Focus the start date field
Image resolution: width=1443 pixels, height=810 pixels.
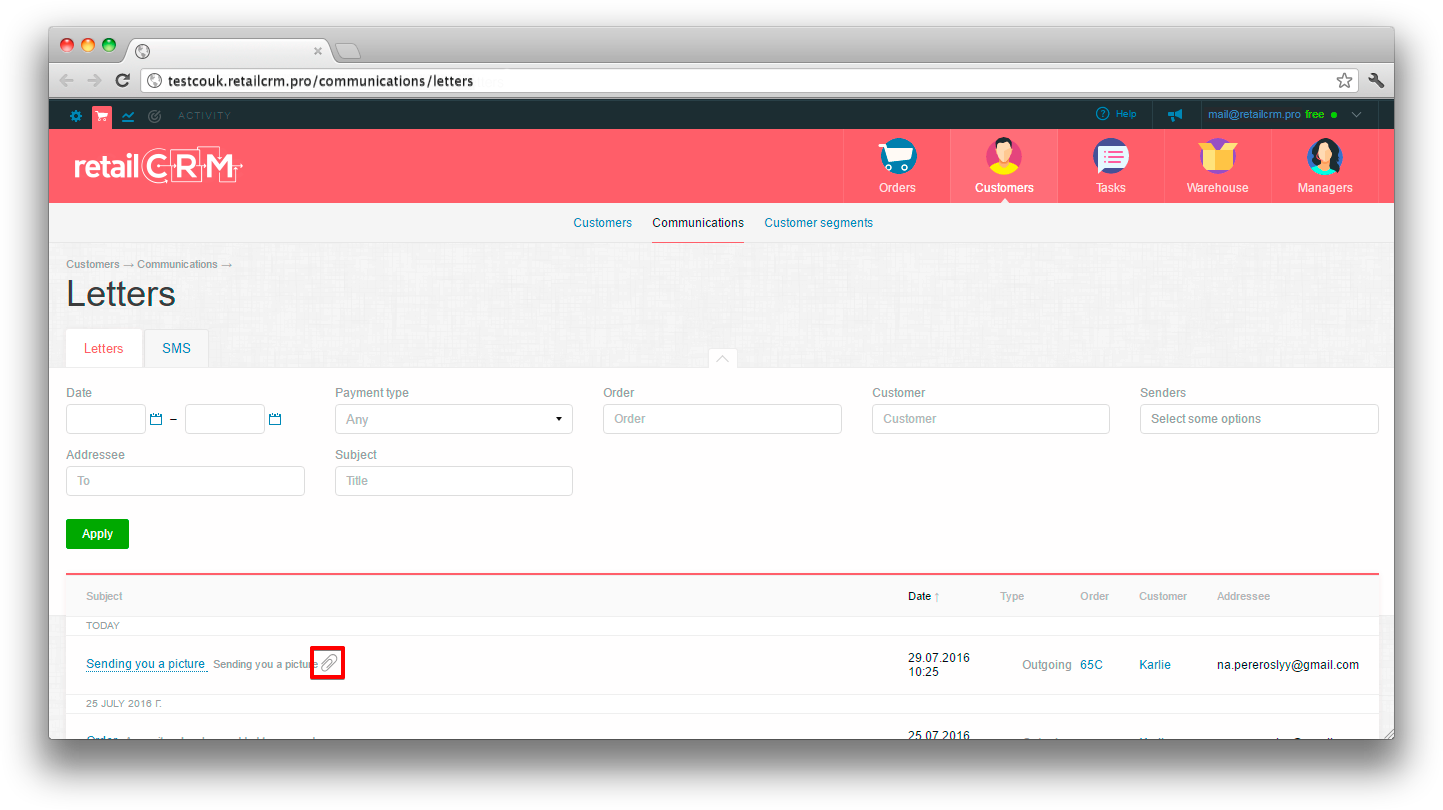click(106, 419)
